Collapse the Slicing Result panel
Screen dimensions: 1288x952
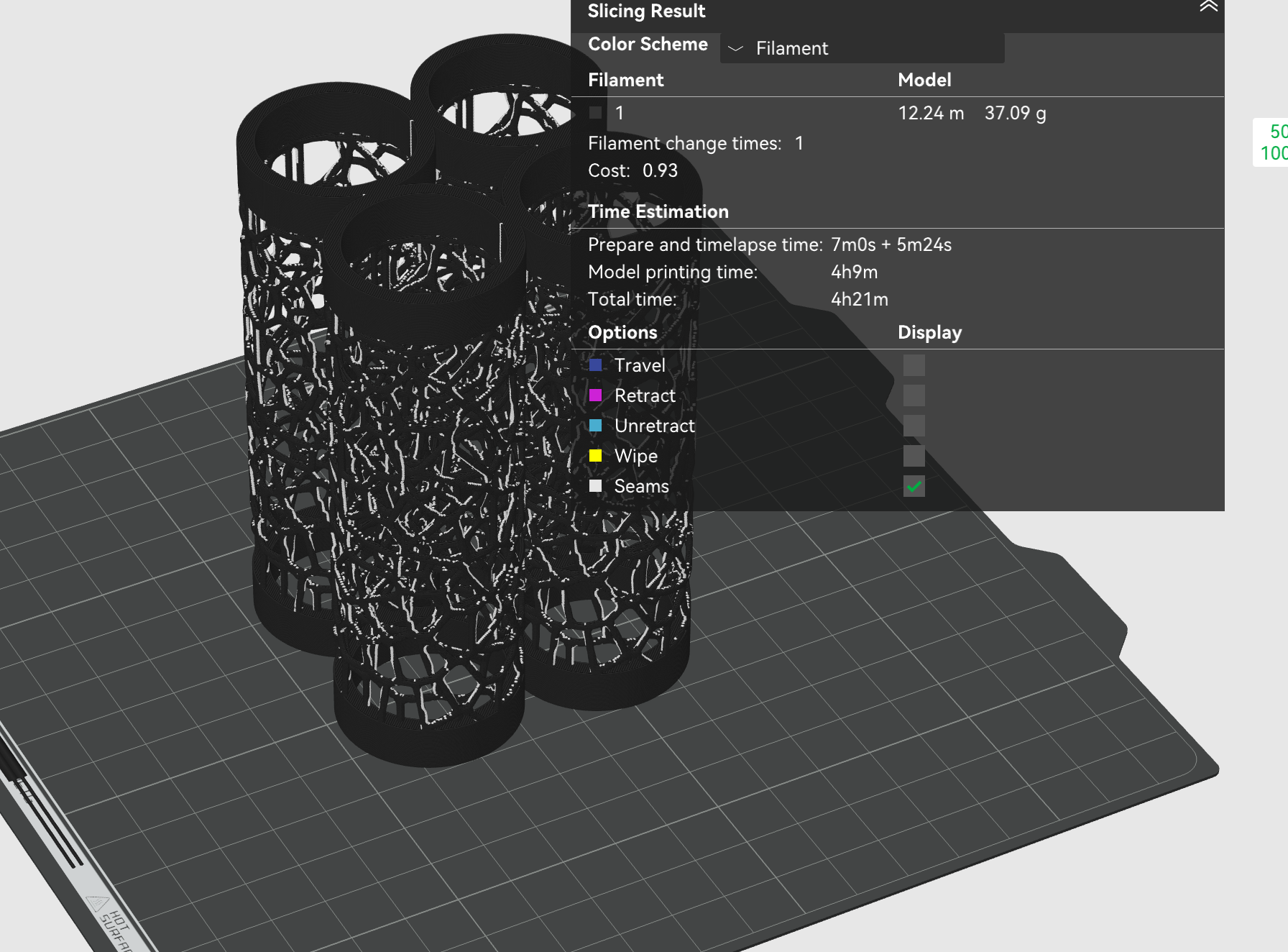(x=1208, y=7)
